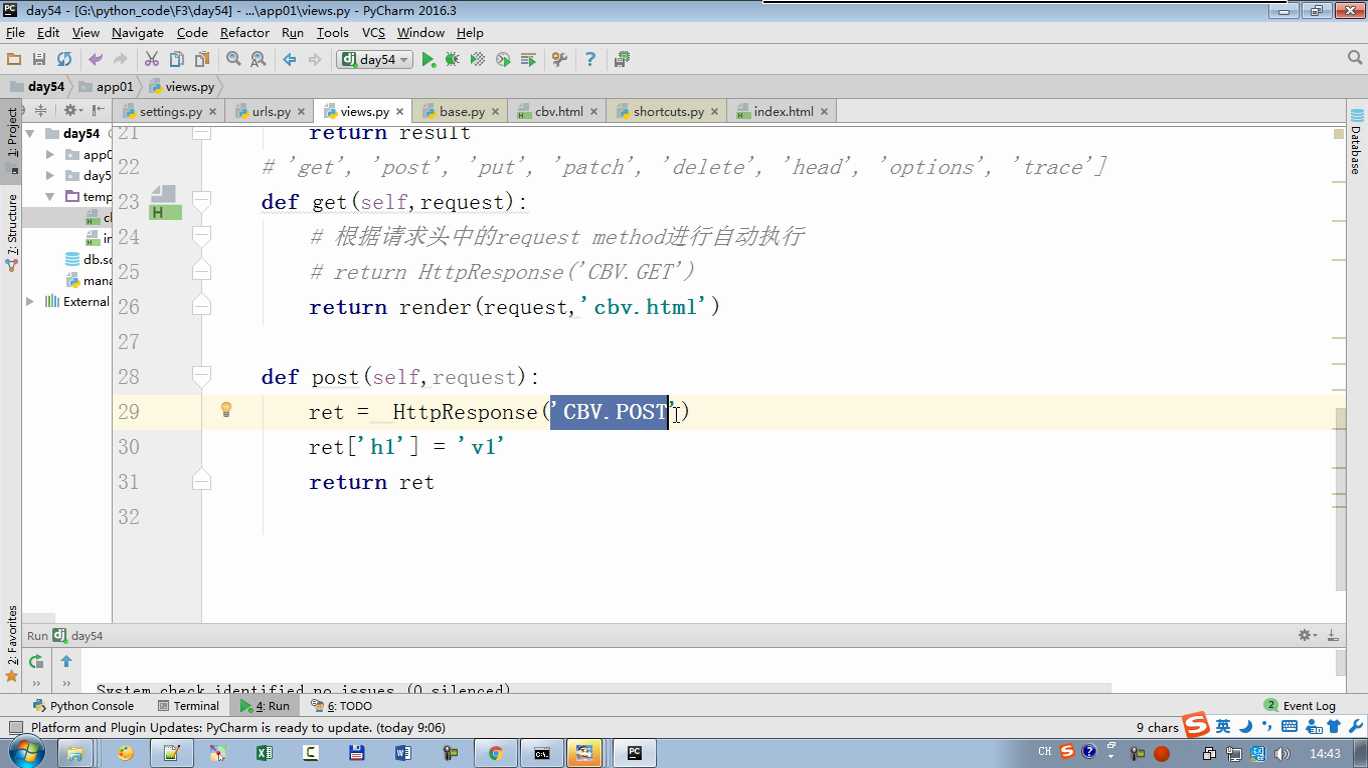Image resolution: width=1368 pixels, height=768 pixels.
Task: Click the rightmost main toolbar icon
Action: 621,60
